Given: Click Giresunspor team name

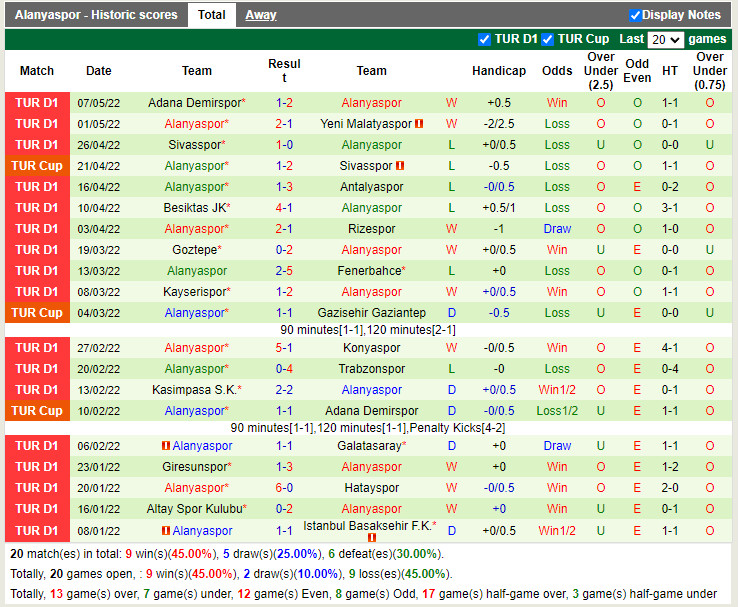Looking at the screenshot, I should (197, 467).
